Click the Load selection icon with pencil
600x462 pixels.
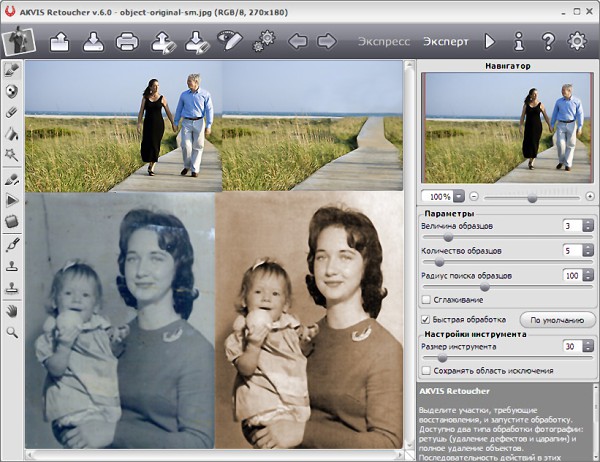click(x=163, y=42)
